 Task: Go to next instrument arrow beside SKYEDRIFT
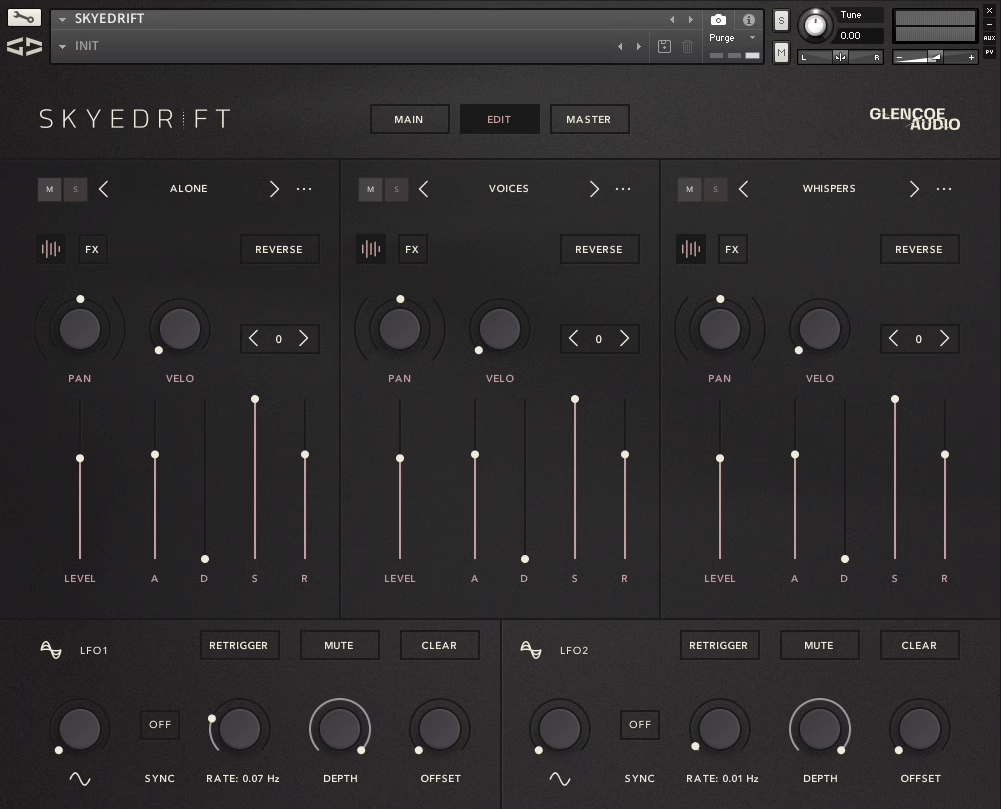tap(691, 20)
